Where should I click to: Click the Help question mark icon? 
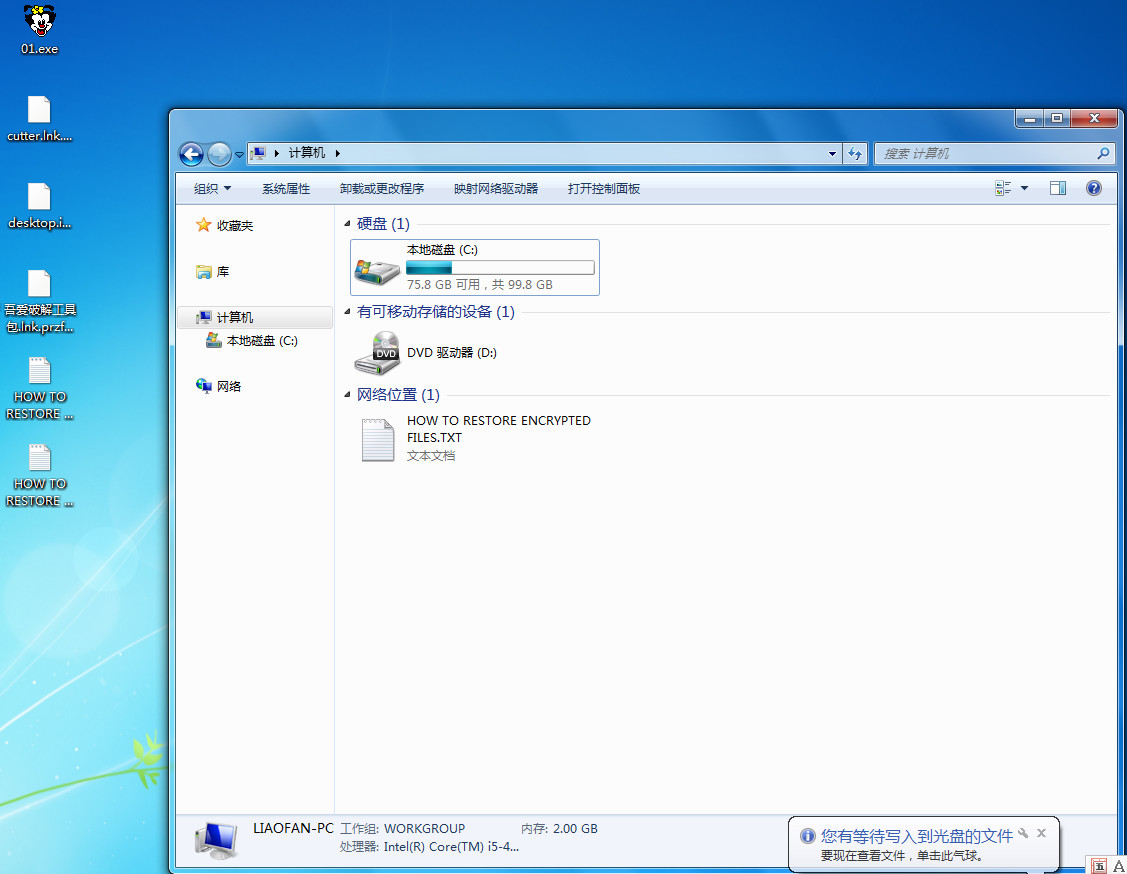tap(1093, 188)
